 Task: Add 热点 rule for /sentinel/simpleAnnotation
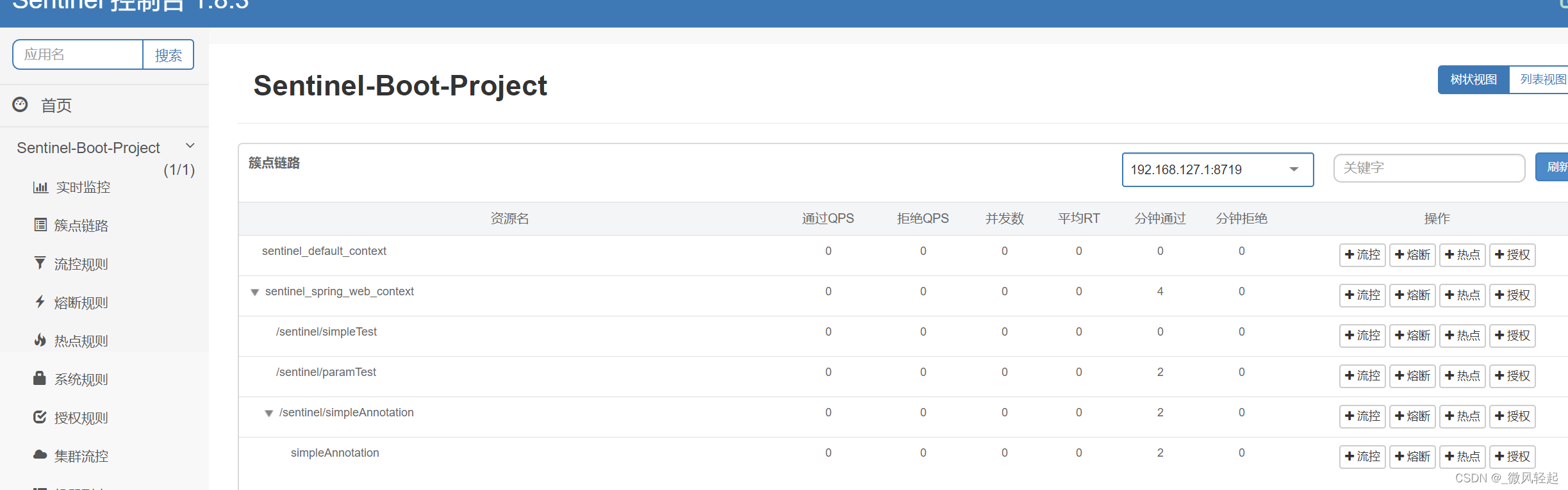[1462, 416]
